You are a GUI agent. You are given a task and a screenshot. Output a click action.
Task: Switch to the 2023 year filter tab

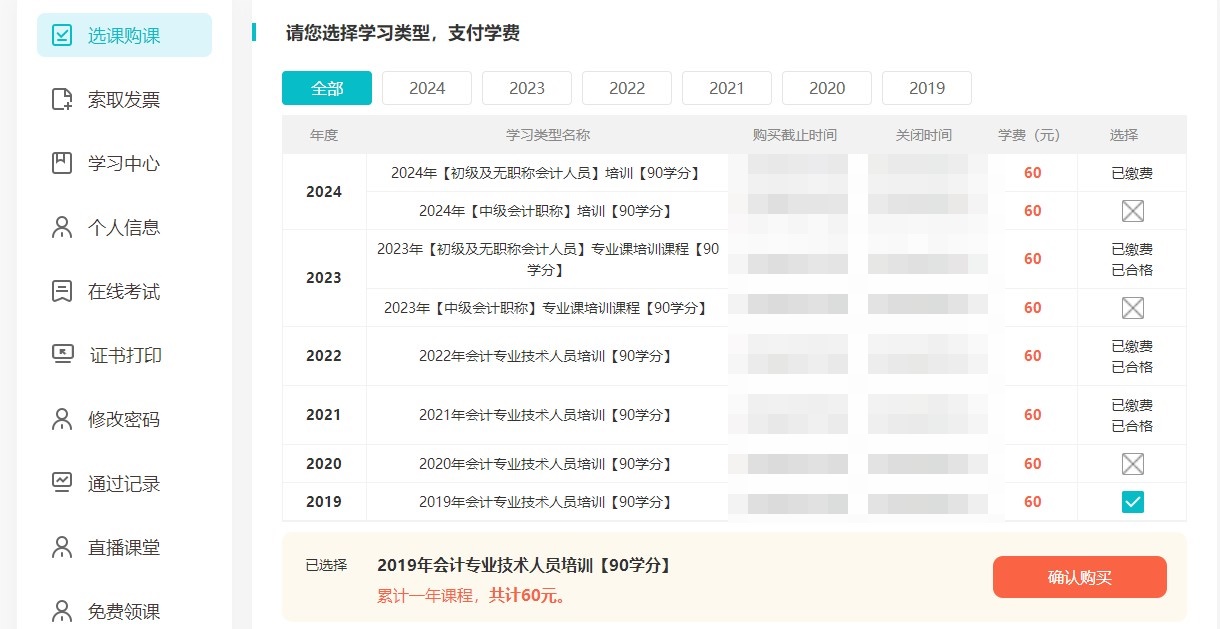[x=526, y=88]
